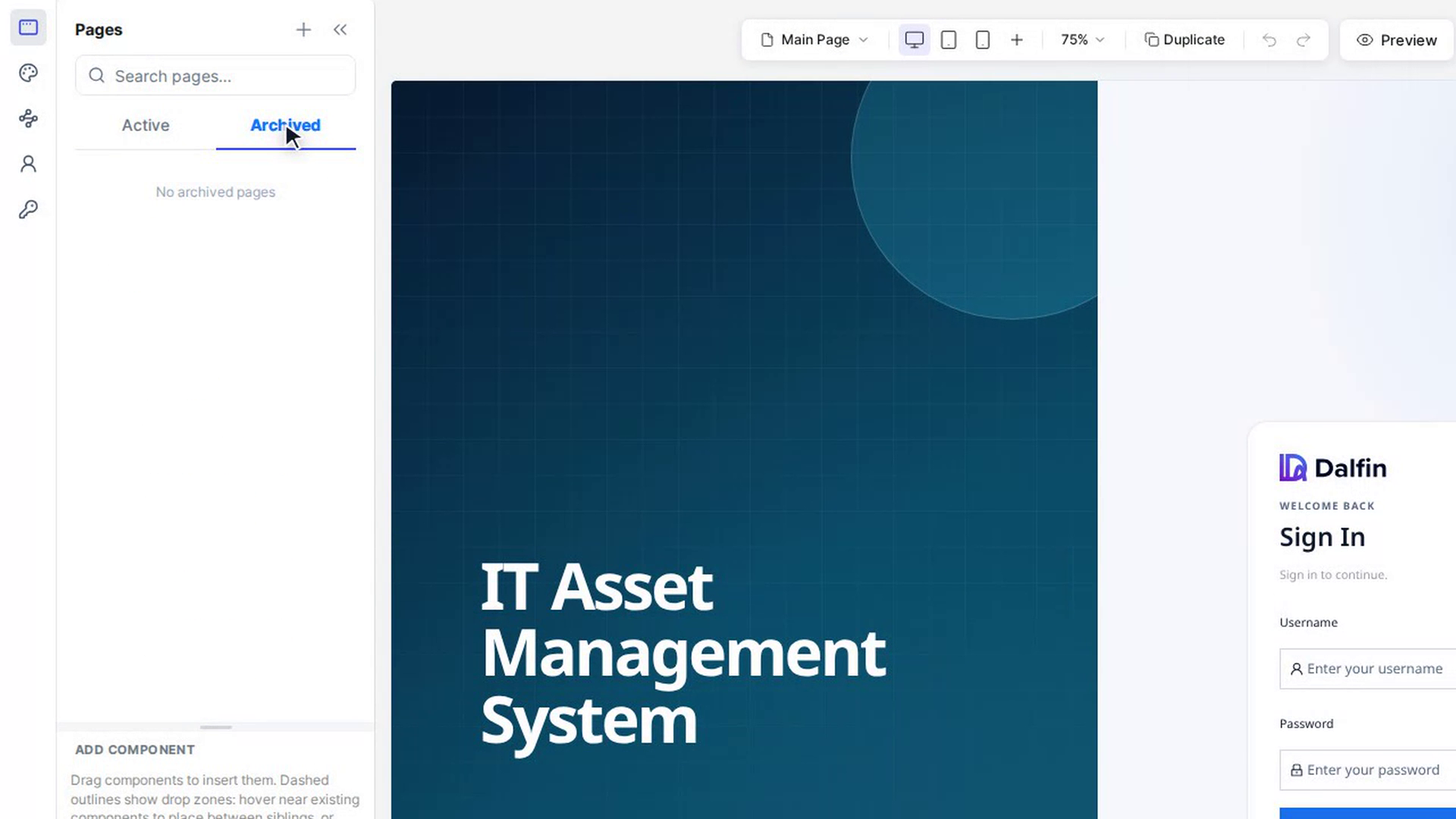
Task: Select desktop viewport icon
Action: point(914,39)
